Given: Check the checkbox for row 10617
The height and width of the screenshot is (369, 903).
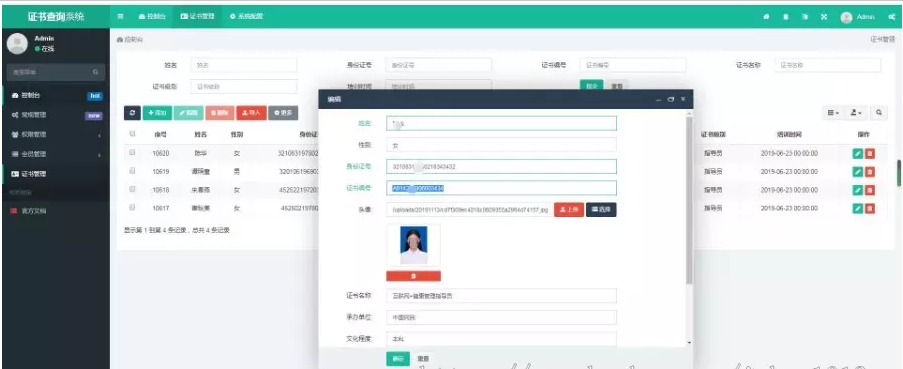Looking at the screenshot, I should tap(132, 207).
